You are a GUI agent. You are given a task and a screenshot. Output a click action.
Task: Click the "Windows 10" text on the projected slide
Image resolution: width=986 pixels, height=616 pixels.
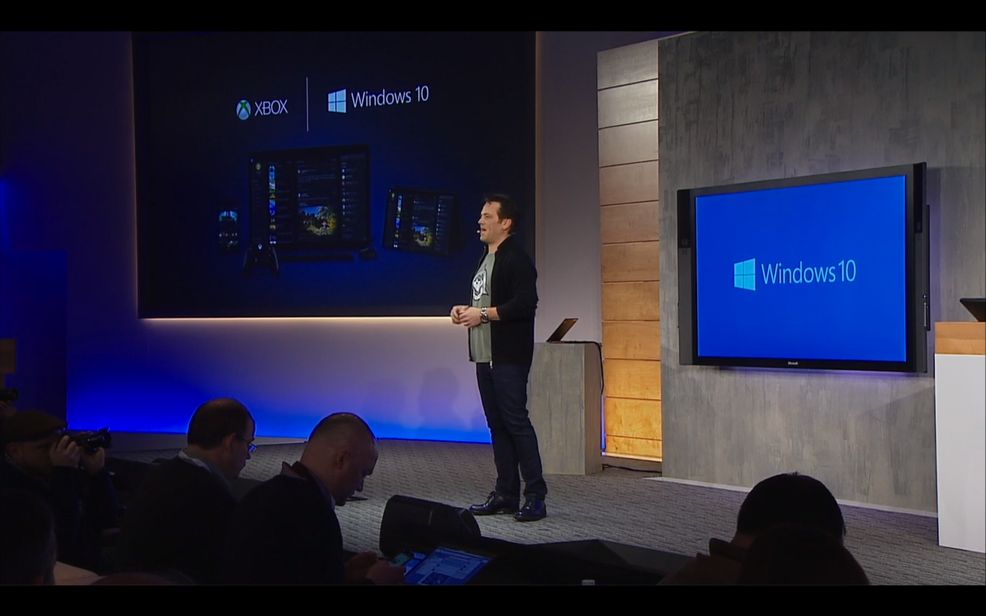(390, 97)
